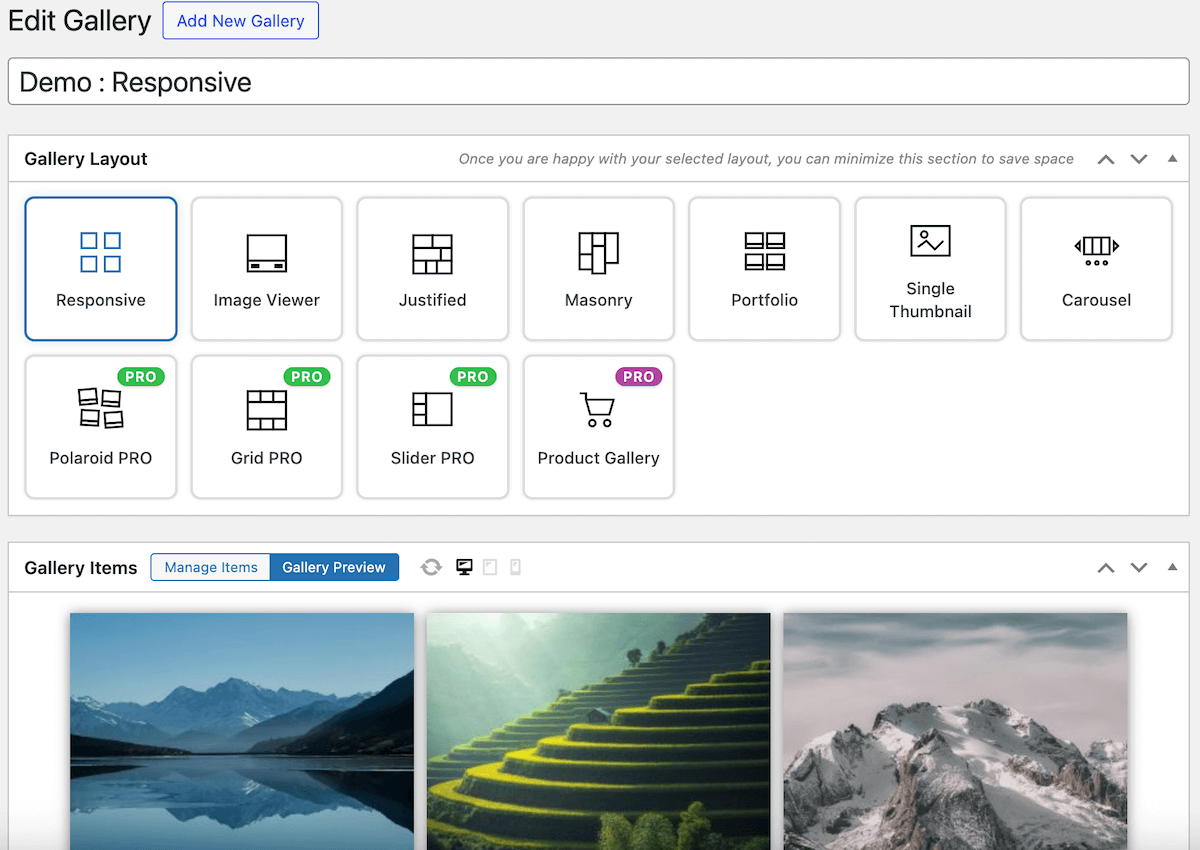
Task: Refresh the gallery preview
Action: click(430, 567)
